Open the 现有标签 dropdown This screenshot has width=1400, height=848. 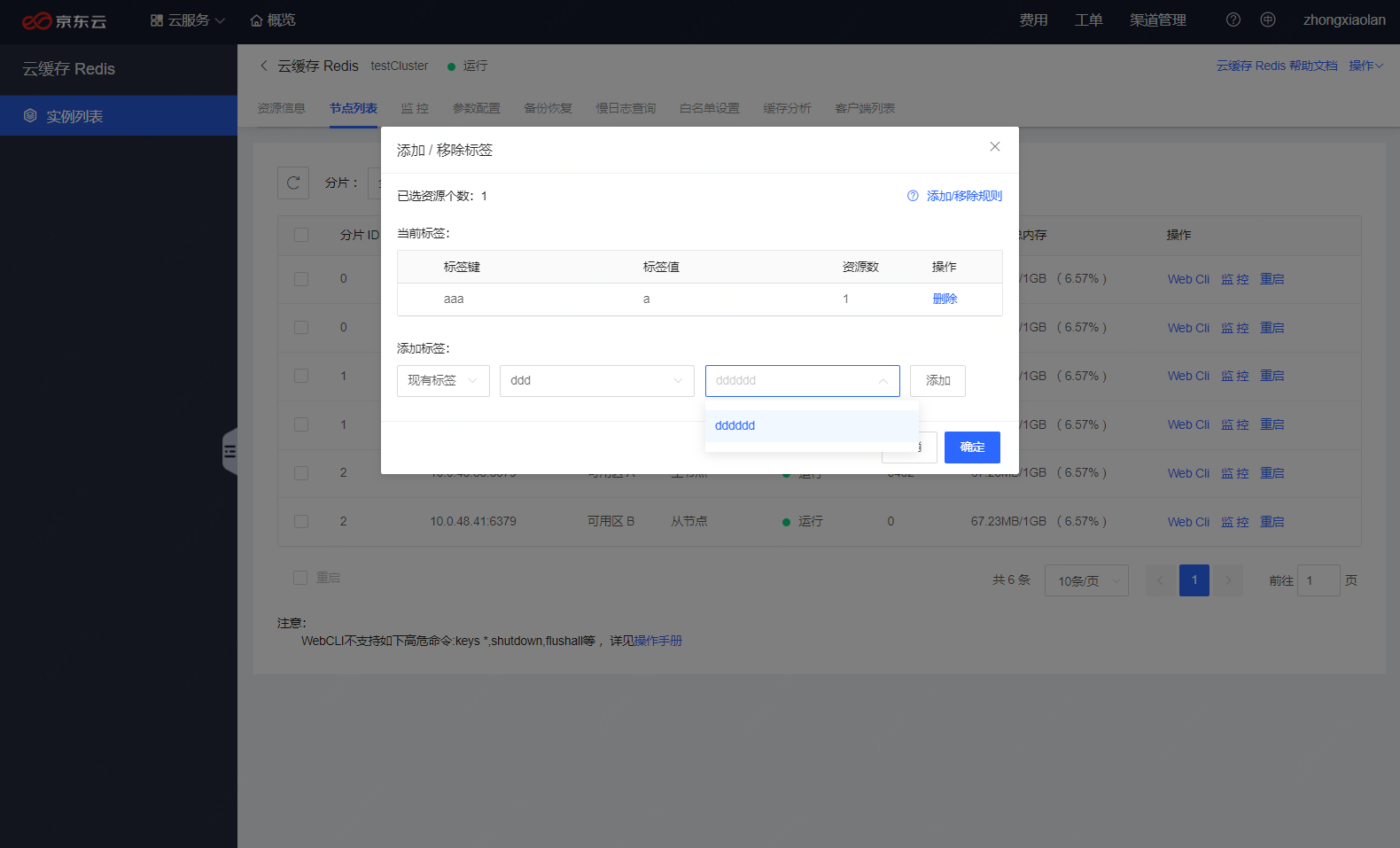click(x=443, y=381)
